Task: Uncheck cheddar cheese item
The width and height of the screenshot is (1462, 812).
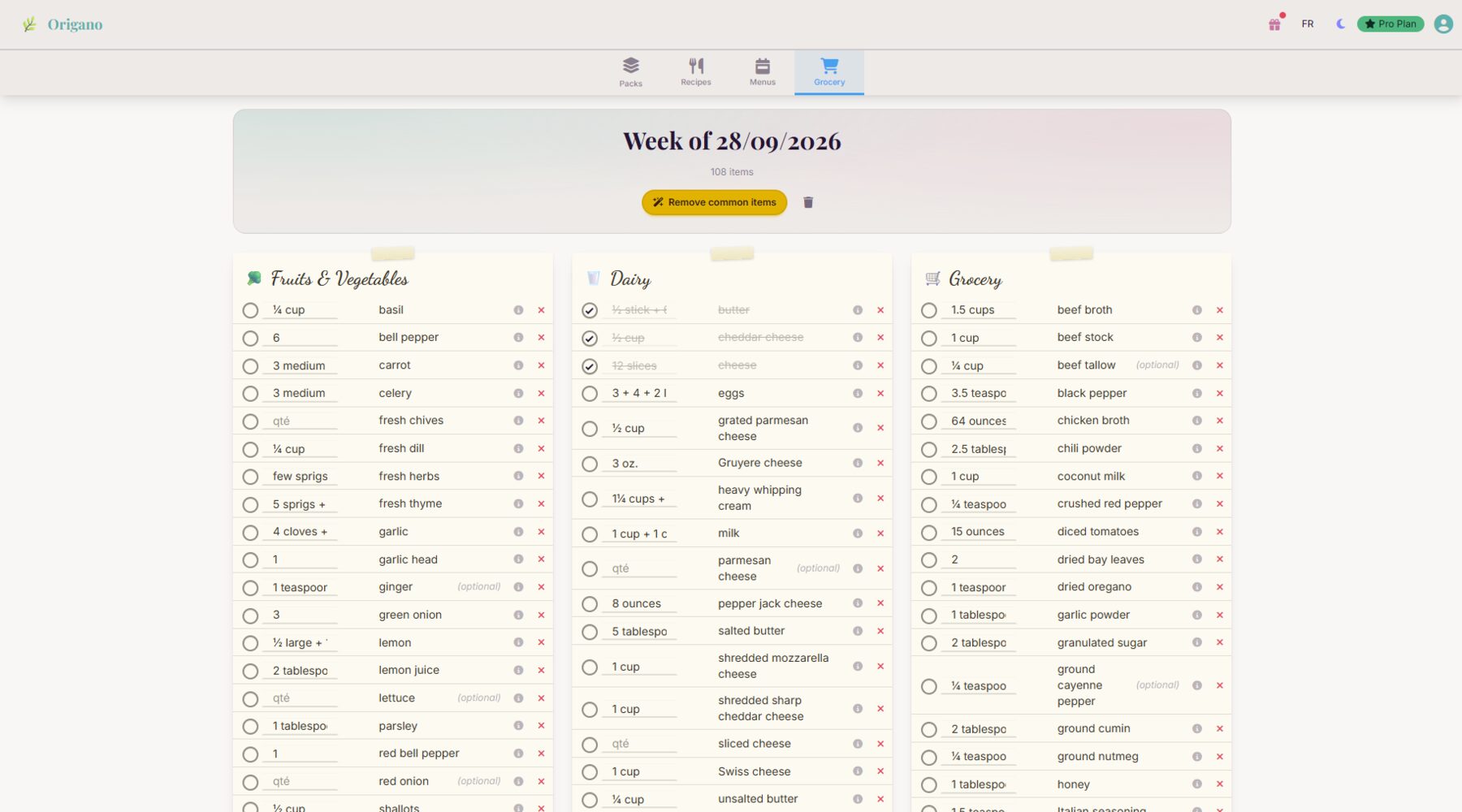Action: tap(590, 338)
